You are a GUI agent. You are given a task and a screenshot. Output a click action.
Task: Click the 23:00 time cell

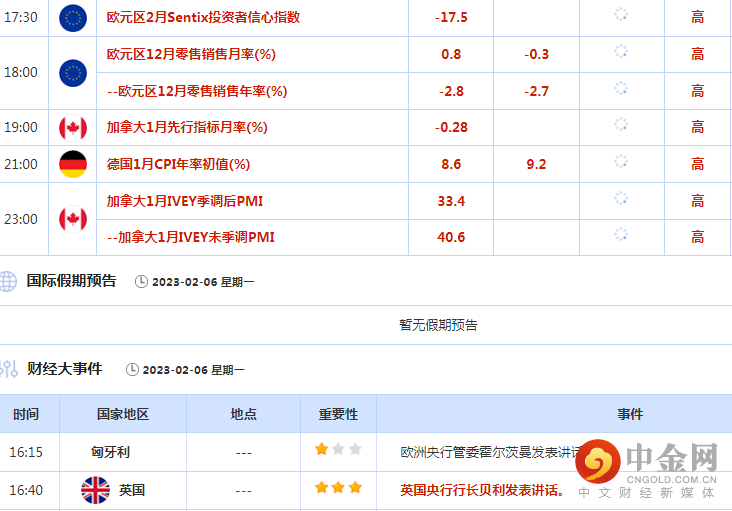point(21,219)
